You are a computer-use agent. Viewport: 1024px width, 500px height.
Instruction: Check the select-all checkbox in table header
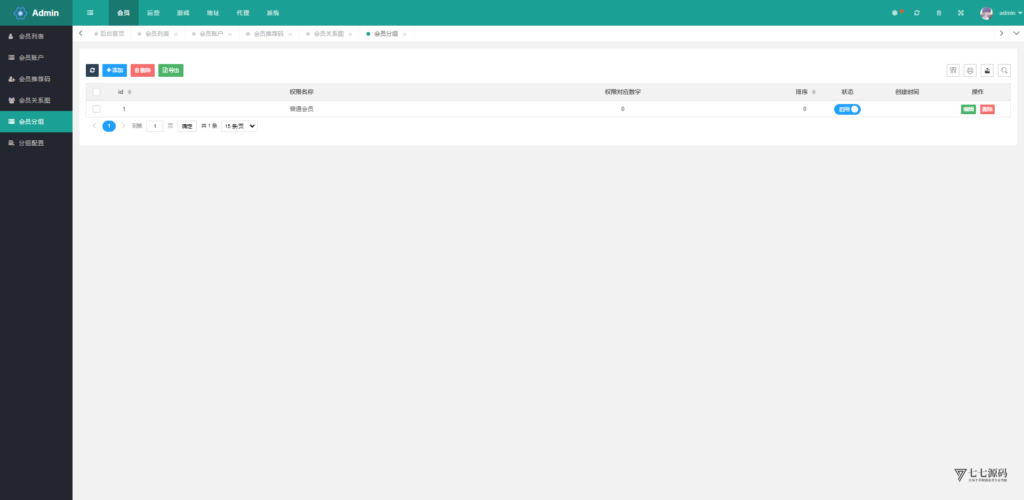pos(97,92)
